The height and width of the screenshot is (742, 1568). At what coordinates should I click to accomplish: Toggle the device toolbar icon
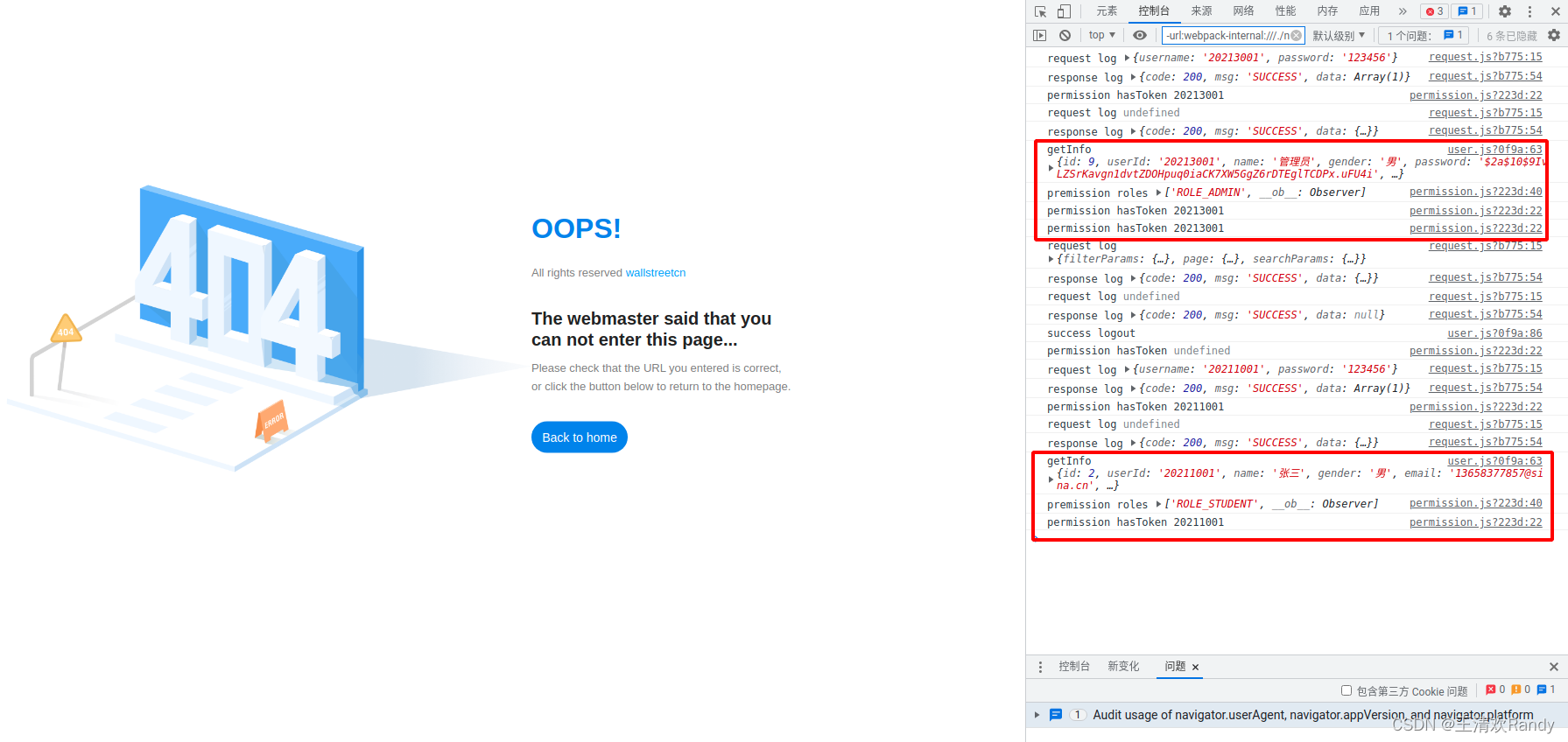(1064, 11)
